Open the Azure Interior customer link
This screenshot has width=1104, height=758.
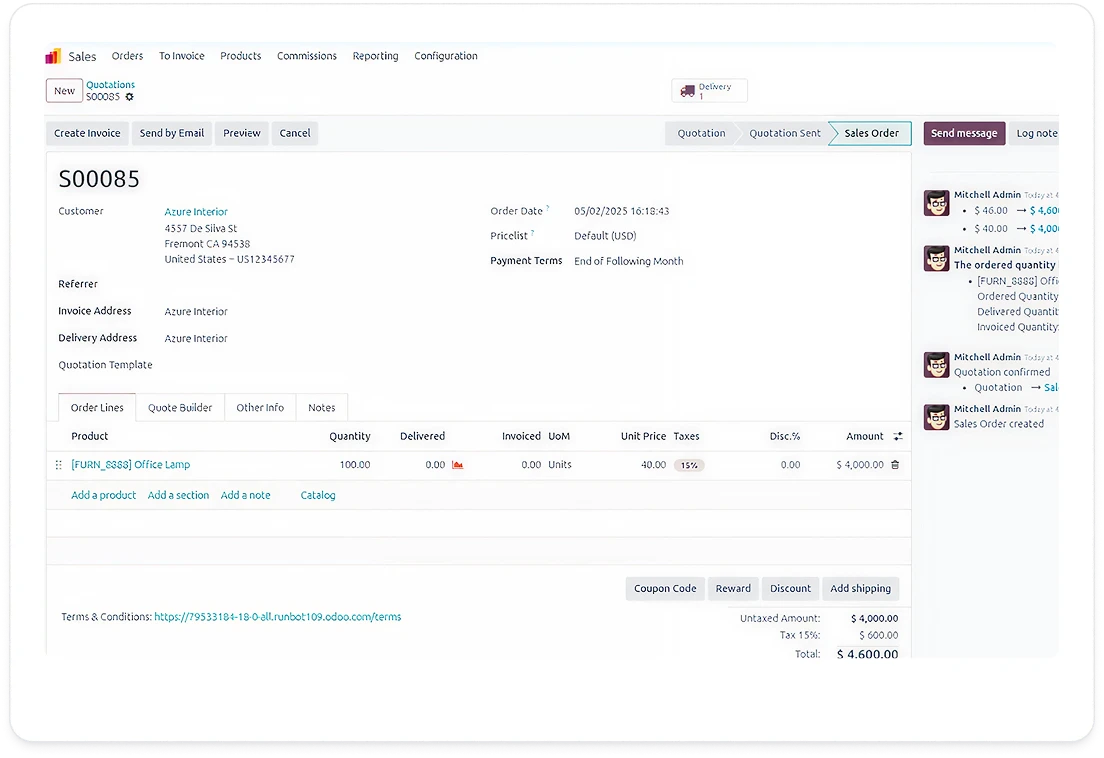click(x=196, y=212)
